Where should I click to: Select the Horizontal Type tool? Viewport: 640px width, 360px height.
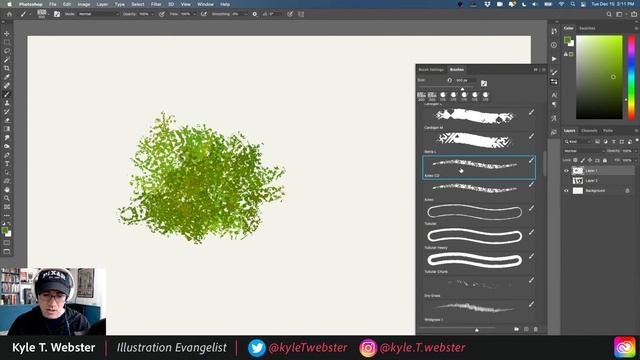point(7,164)
